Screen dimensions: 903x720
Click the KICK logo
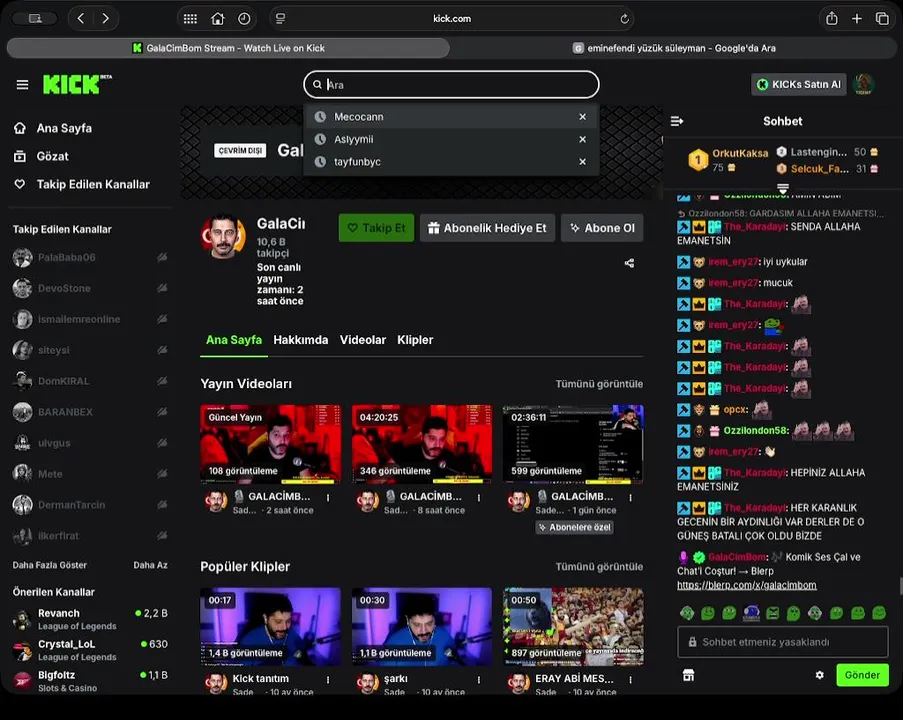point(77,84)
